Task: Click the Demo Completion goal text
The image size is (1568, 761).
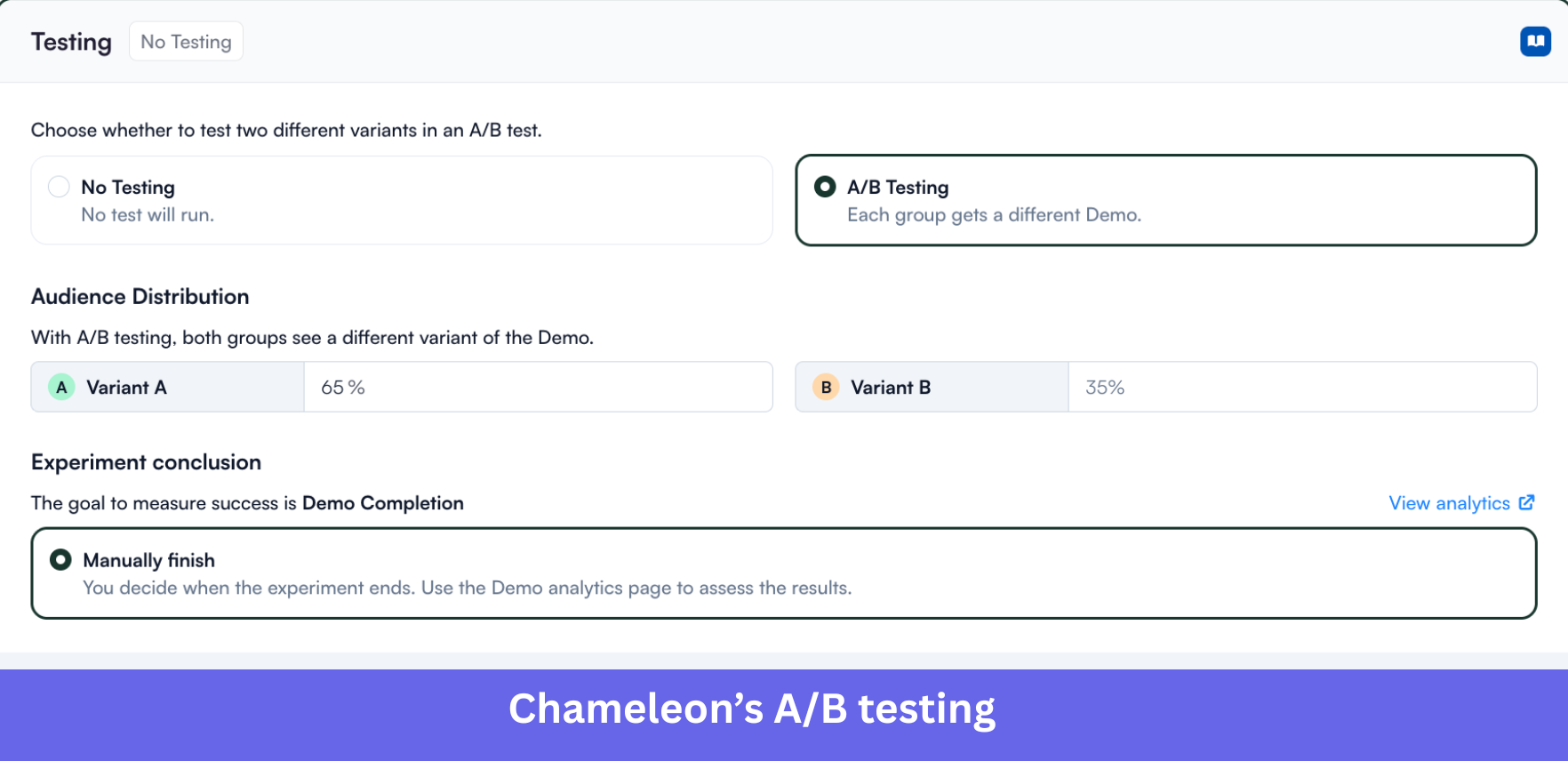Action: click(x=383, y=502)
